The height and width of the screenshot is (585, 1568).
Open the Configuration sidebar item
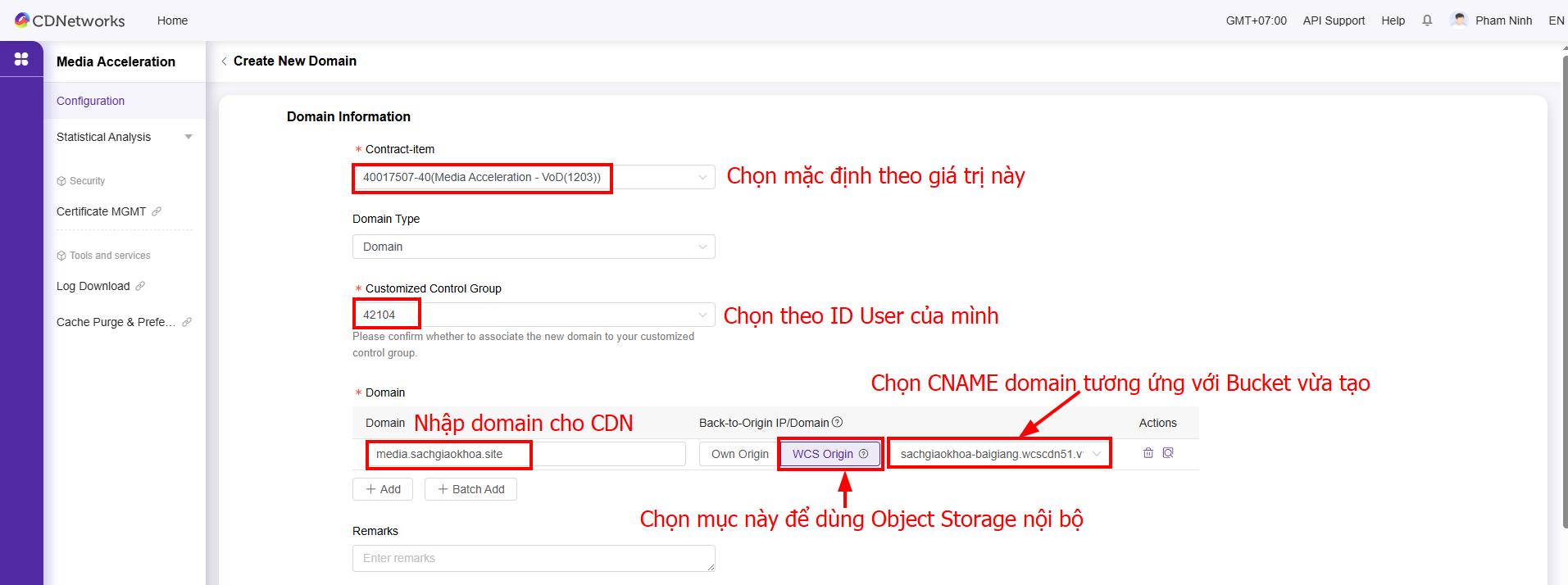(91, 101)
